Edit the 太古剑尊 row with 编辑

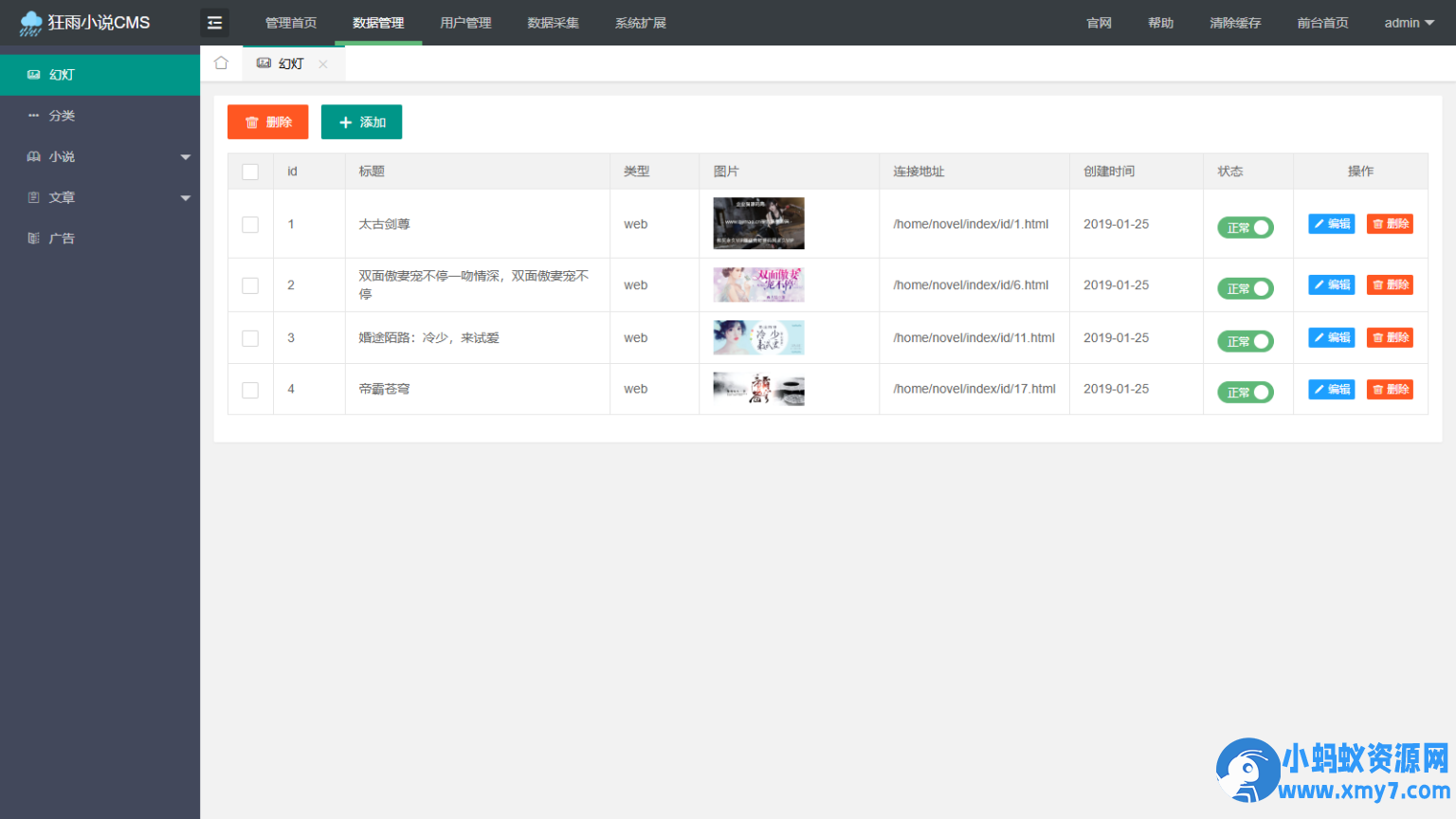click(1332, 224)
